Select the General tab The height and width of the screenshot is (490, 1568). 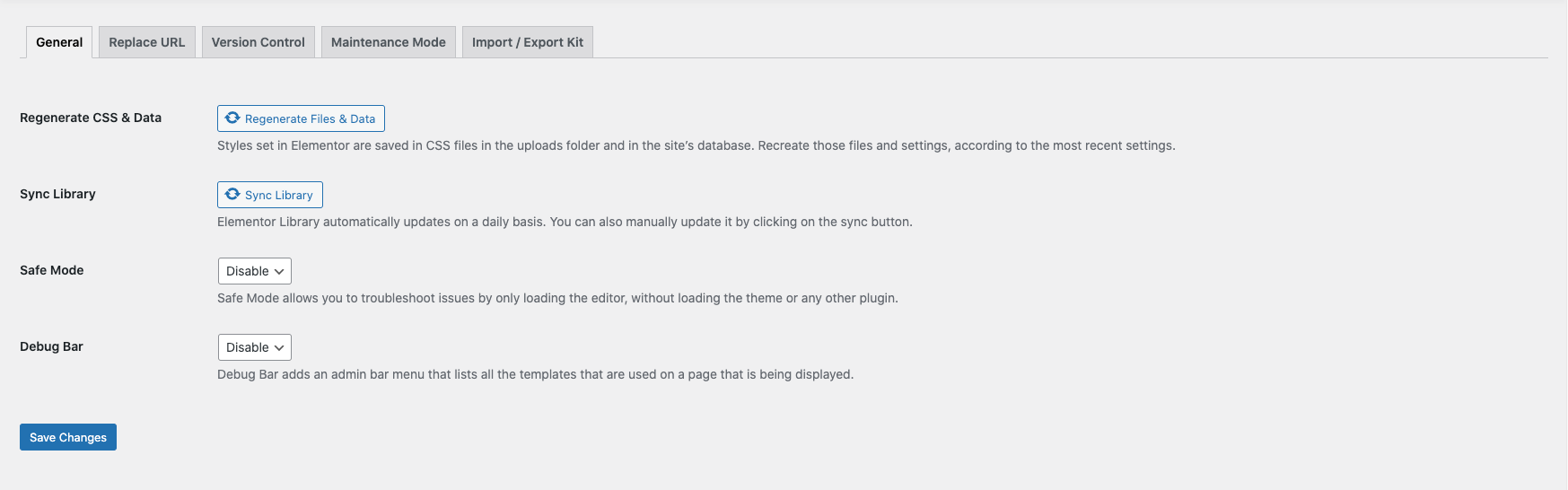[59, 42]
